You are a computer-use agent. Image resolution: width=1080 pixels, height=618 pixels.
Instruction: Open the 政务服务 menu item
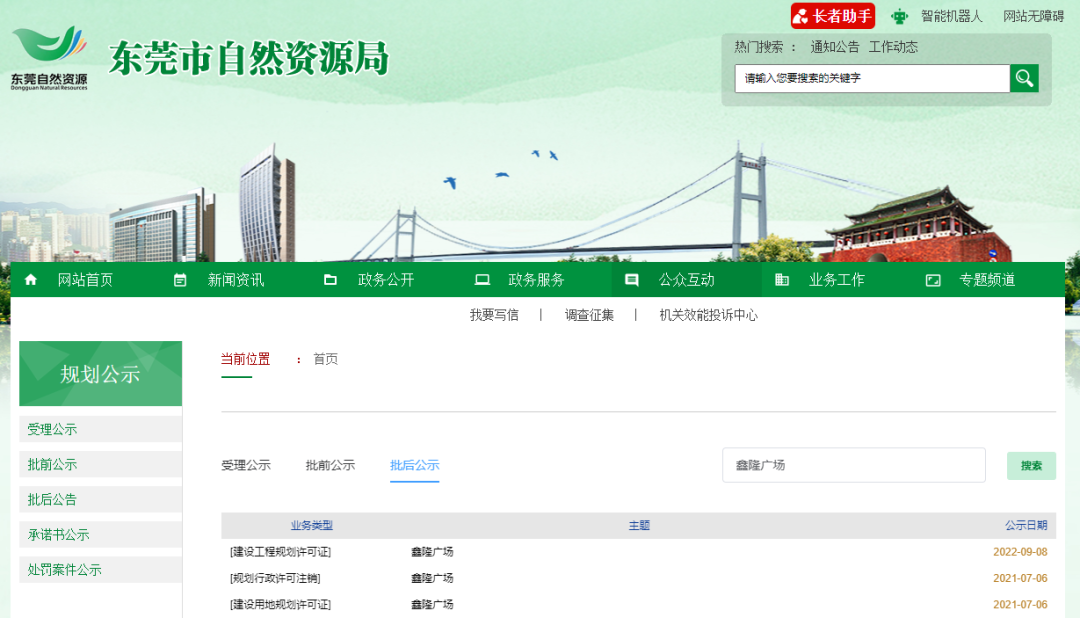pyautogui.click(x=536, y=280)
